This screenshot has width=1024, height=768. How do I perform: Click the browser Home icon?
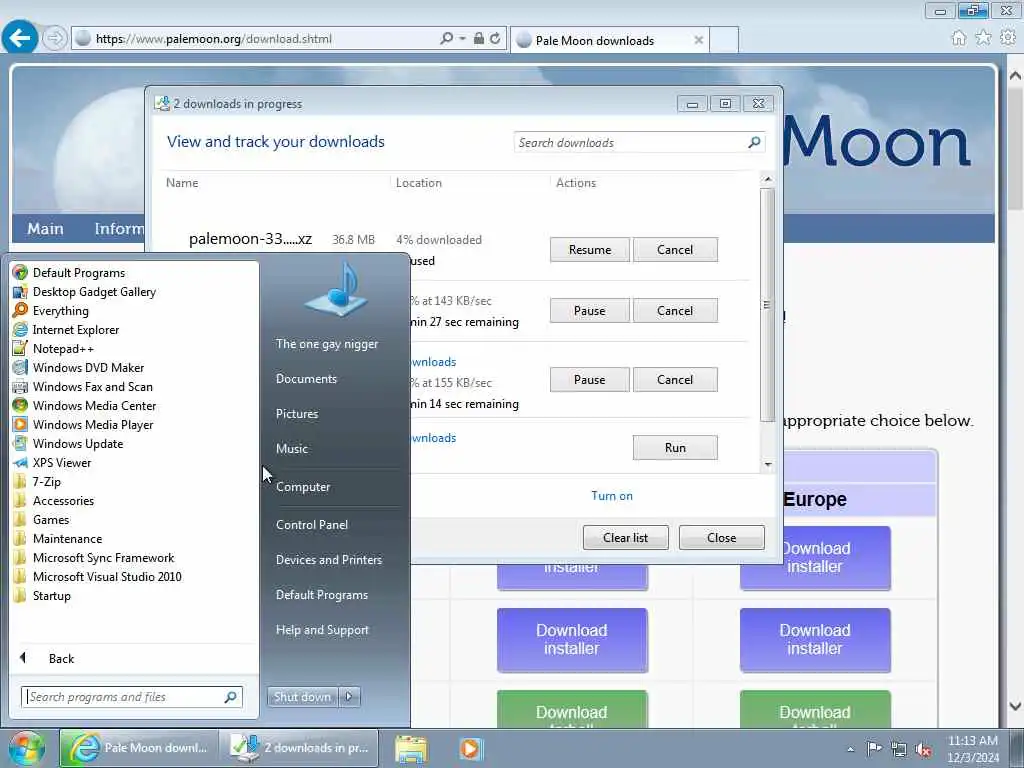958,38
